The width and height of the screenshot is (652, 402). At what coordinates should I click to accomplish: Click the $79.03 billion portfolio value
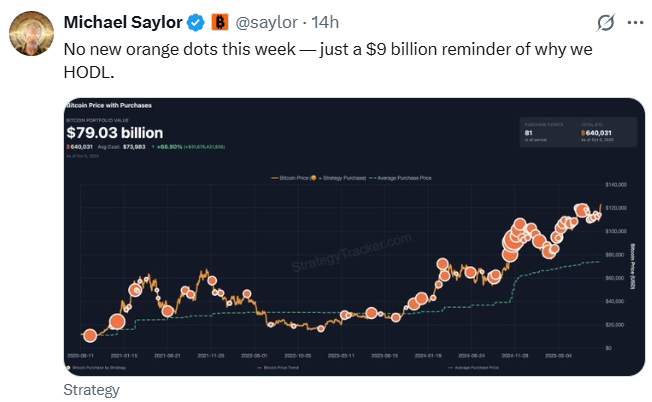pos(114,132)
